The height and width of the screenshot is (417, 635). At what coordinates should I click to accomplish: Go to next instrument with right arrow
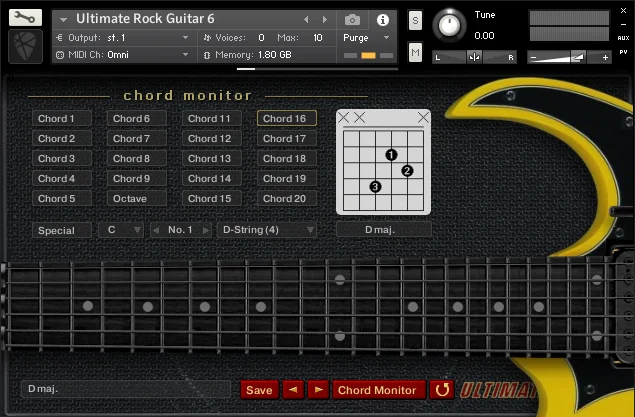point(325,19)
